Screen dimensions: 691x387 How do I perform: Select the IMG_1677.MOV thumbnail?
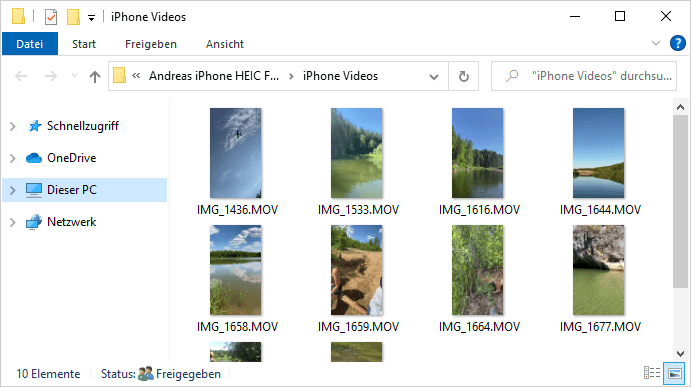598,270
